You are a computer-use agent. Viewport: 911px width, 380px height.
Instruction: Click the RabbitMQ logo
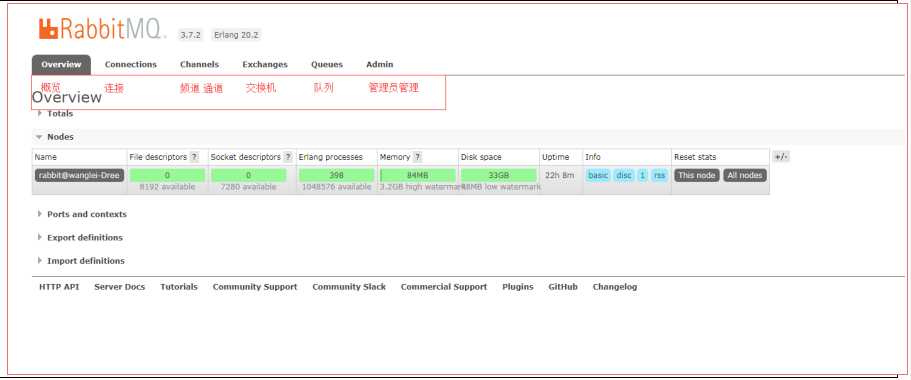pos(102,29)
